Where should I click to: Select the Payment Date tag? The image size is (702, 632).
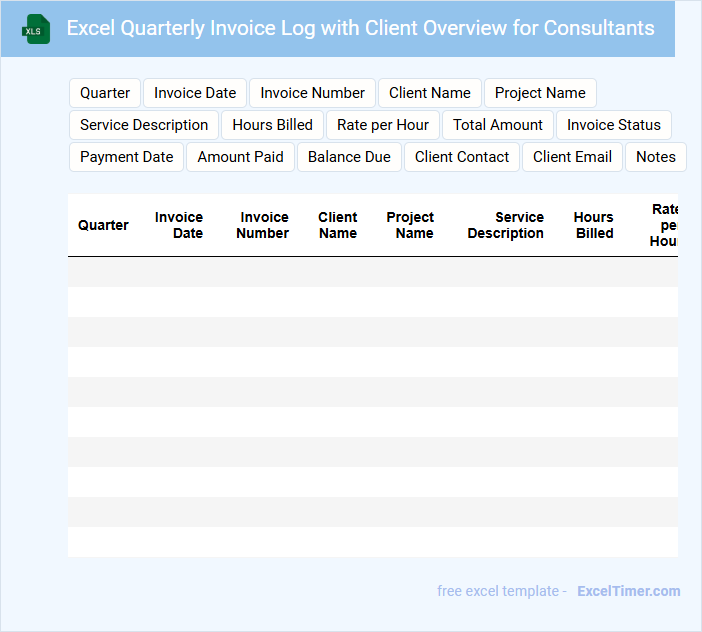pyautogui.click(x=126, y=157)
